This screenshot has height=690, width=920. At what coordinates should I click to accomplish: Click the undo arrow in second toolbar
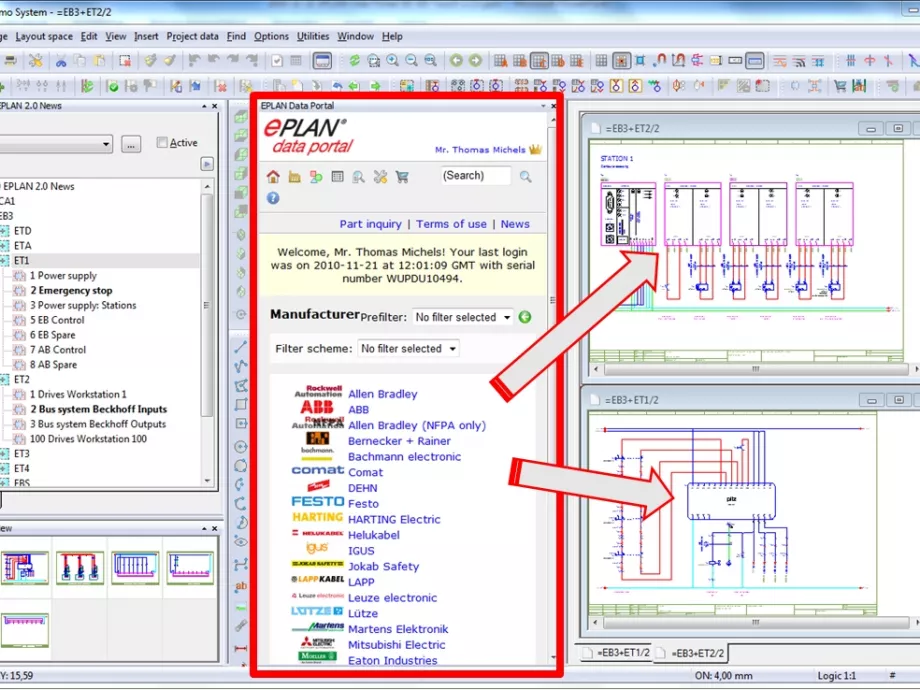point(337,86)
